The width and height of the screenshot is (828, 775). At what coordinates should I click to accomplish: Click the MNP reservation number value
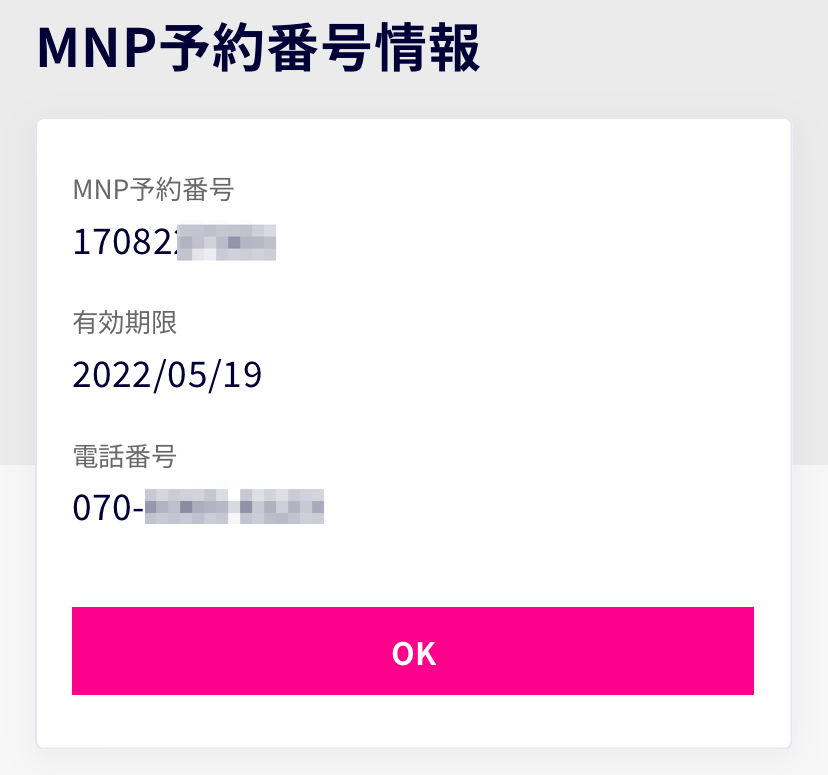pyautogui.click(x=174, y=242)
